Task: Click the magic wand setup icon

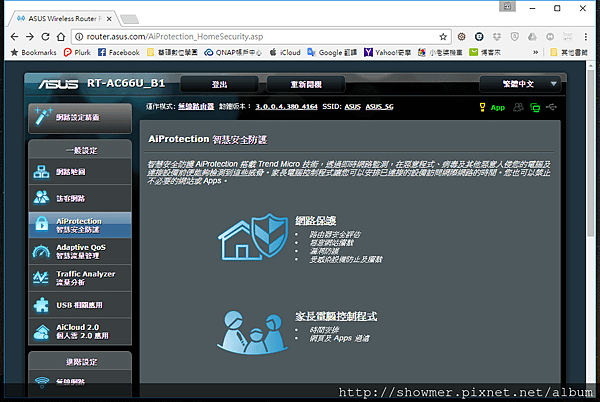Action: (43, 116)
